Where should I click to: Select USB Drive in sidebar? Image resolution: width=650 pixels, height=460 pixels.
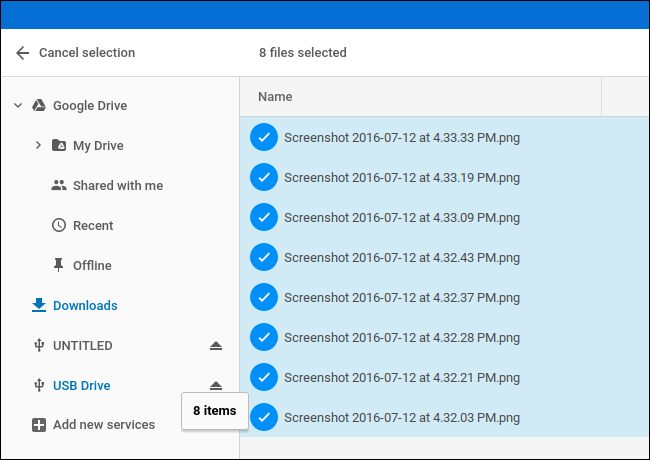81,386
